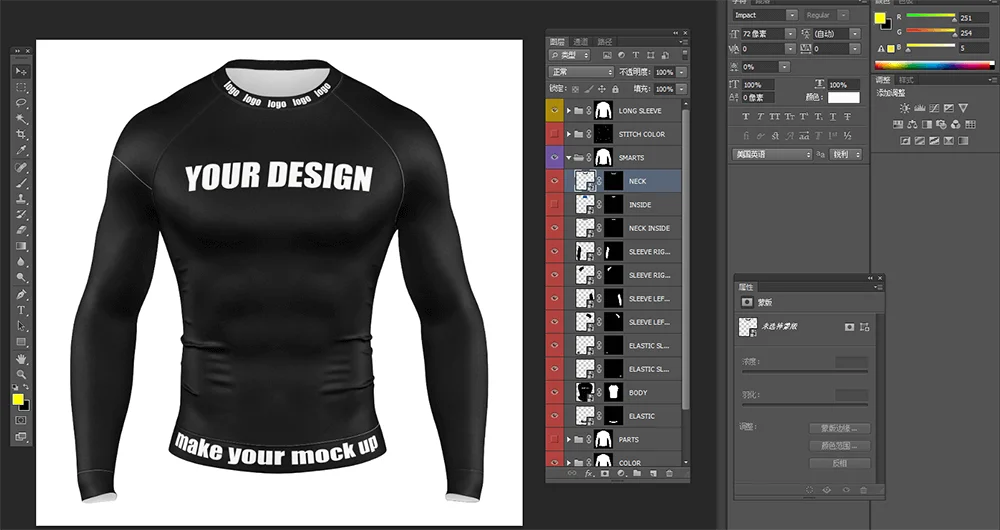The image size is (1000, 530).
Task: Click Delete layer trash icon in Layers panel
Action: (669, 474)
